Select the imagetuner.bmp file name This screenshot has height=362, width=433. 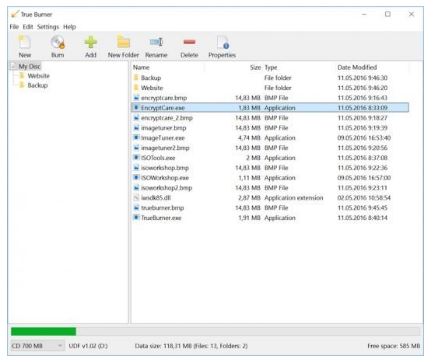pos(163,128)
